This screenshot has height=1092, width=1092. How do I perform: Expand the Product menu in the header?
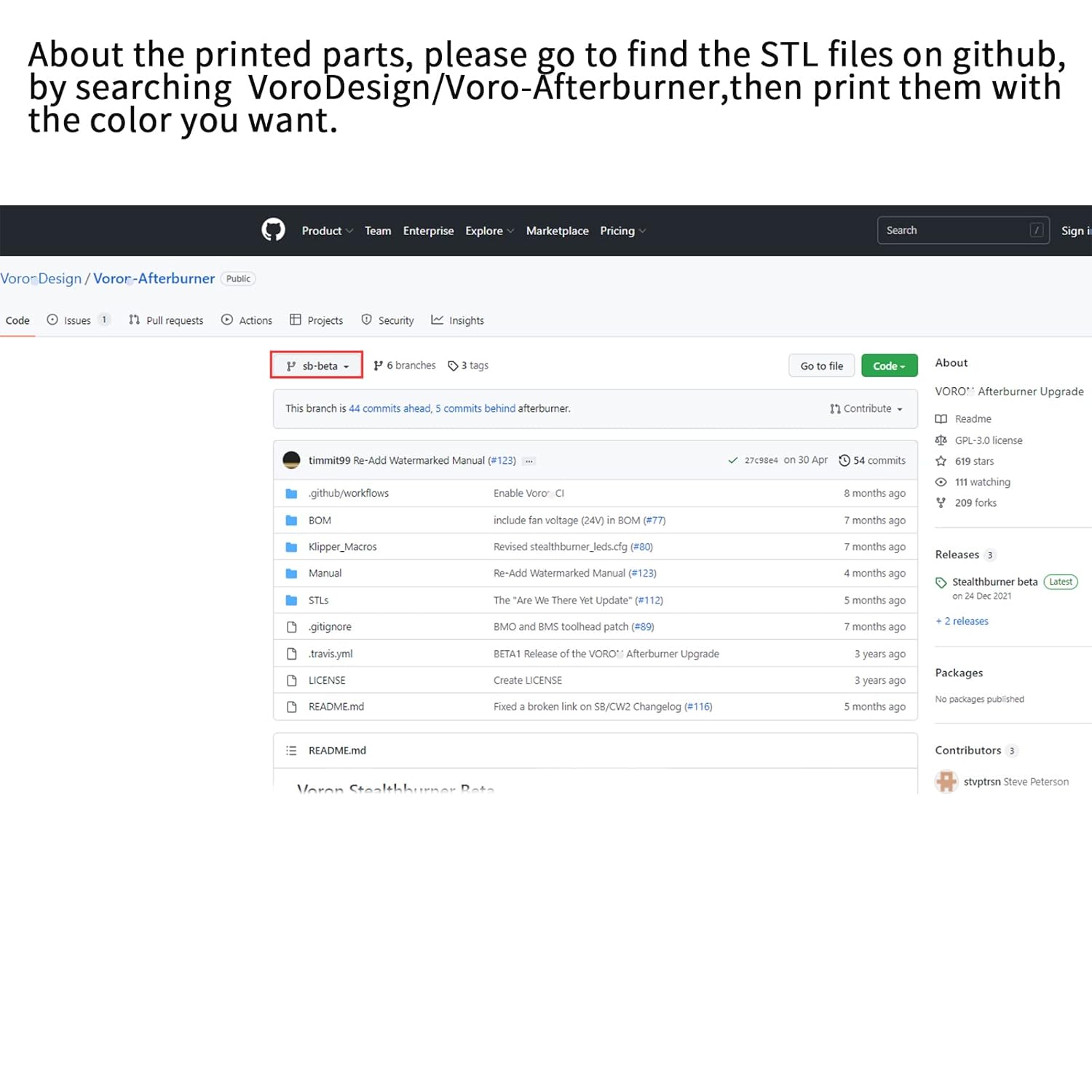(x=328, y=231)
